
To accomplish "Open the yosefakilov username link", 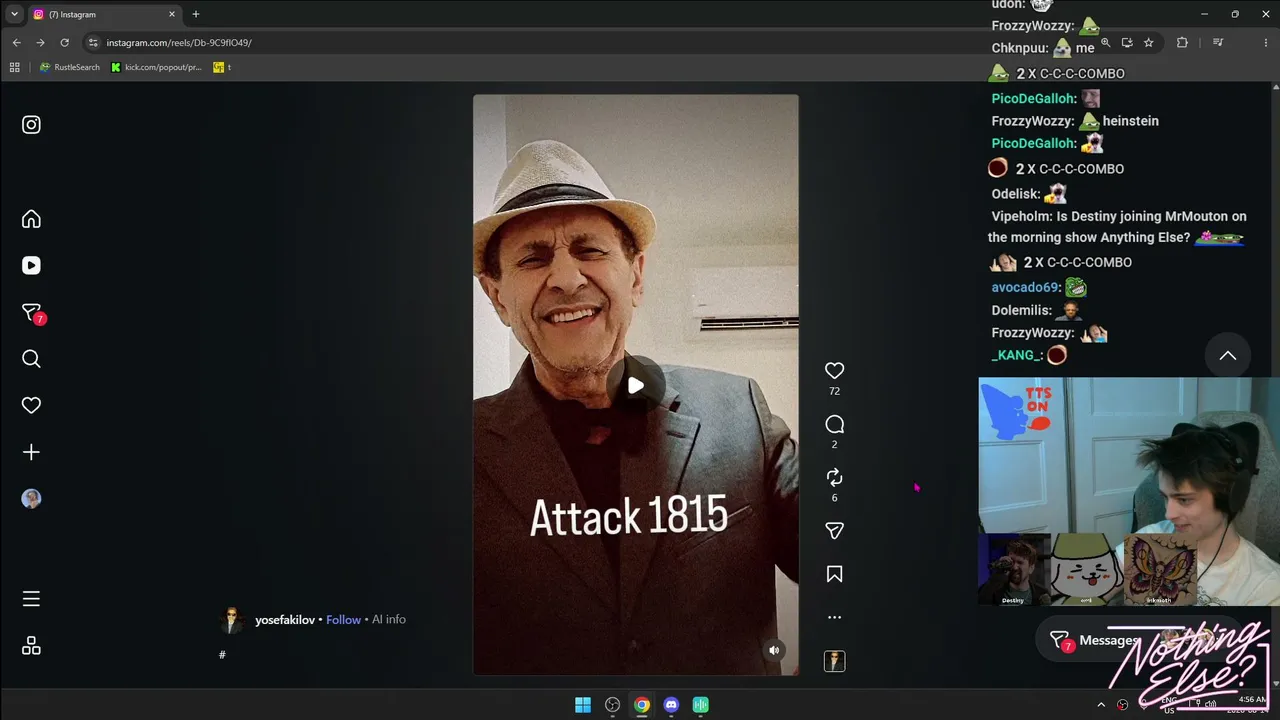I will point(284,620).
